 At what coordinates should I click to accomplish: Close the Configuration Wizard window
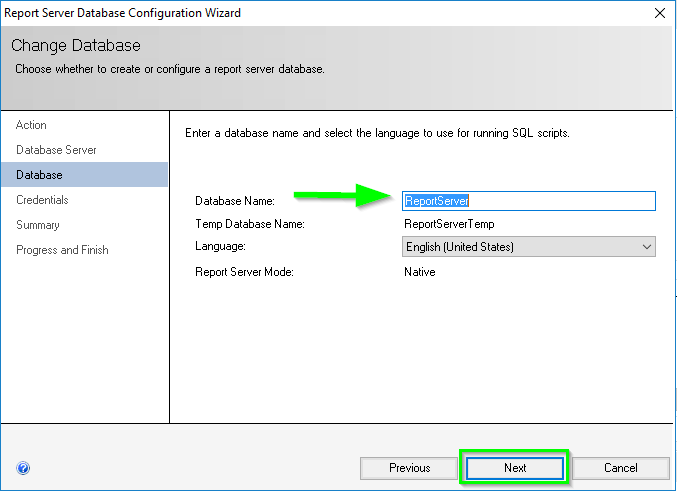659,13
